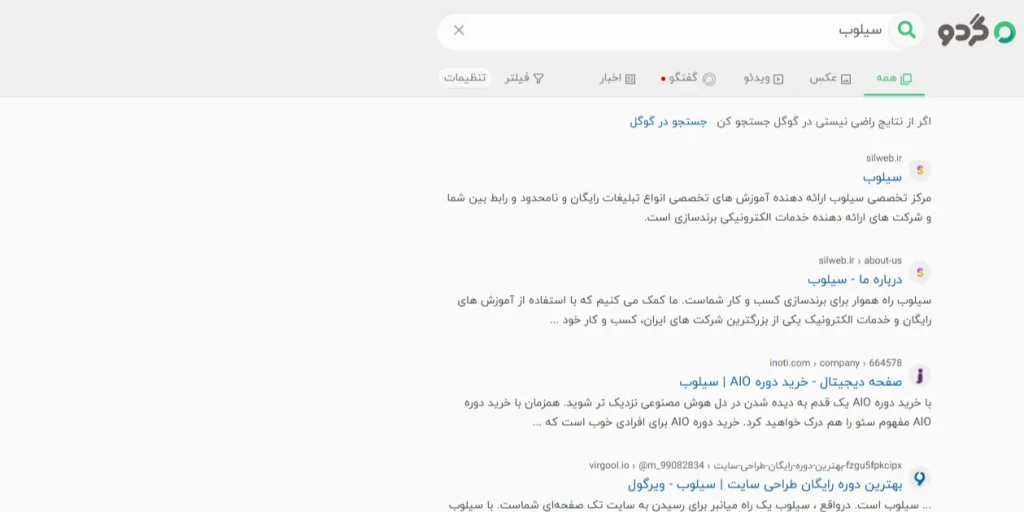1024x512 pixels.
Task: Open the گفتگو tab
Action: pyautogui.click(x=688, y=78)
